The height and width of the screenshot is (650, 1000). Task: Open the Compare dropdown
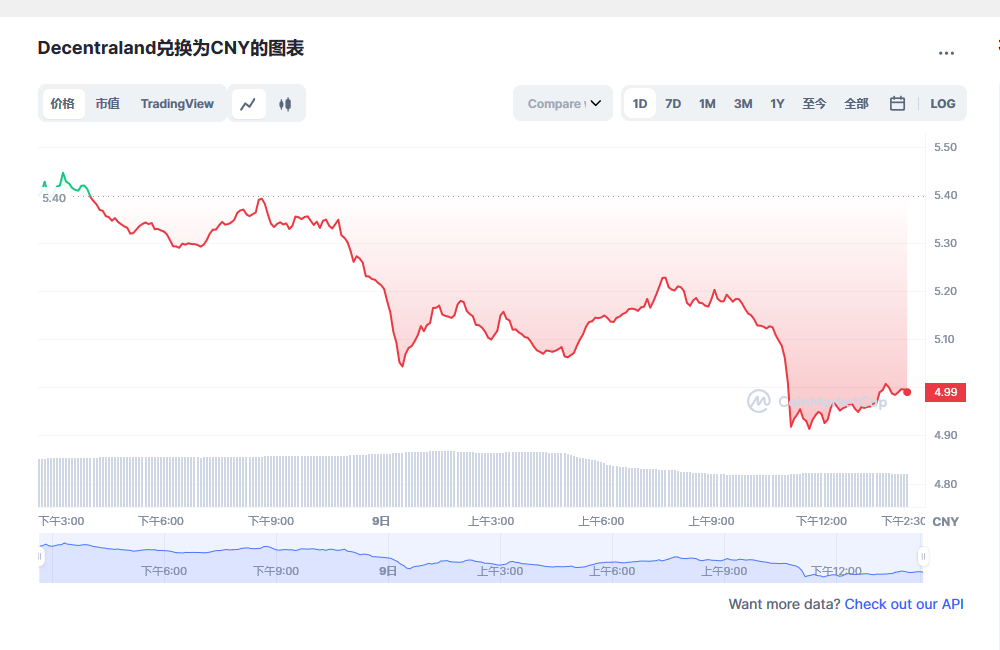tap(563, 103)
